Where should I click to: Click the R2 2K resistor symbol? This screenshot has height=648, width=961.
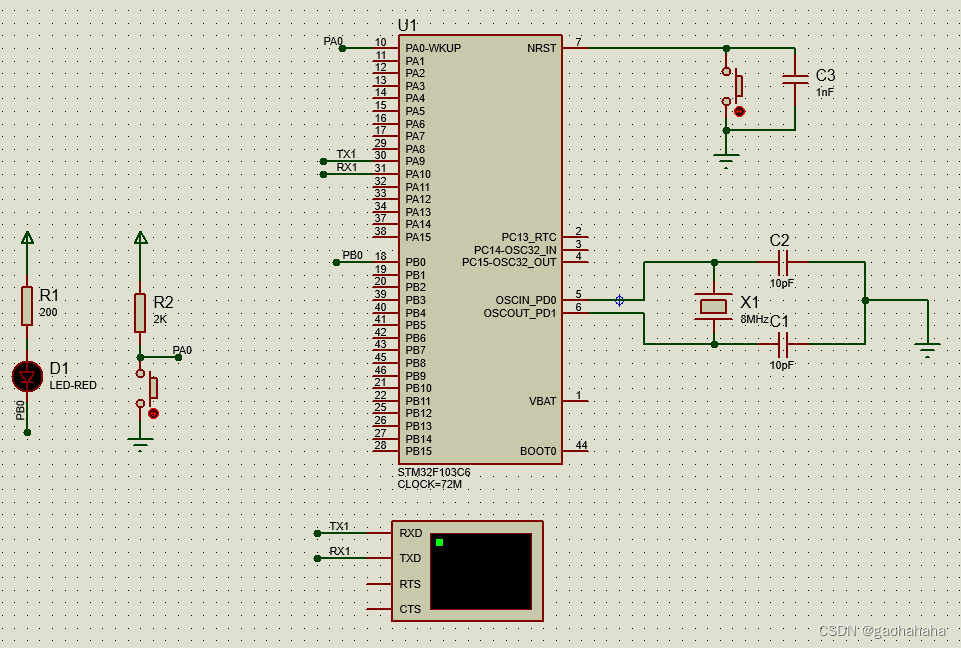pos(139,312)
